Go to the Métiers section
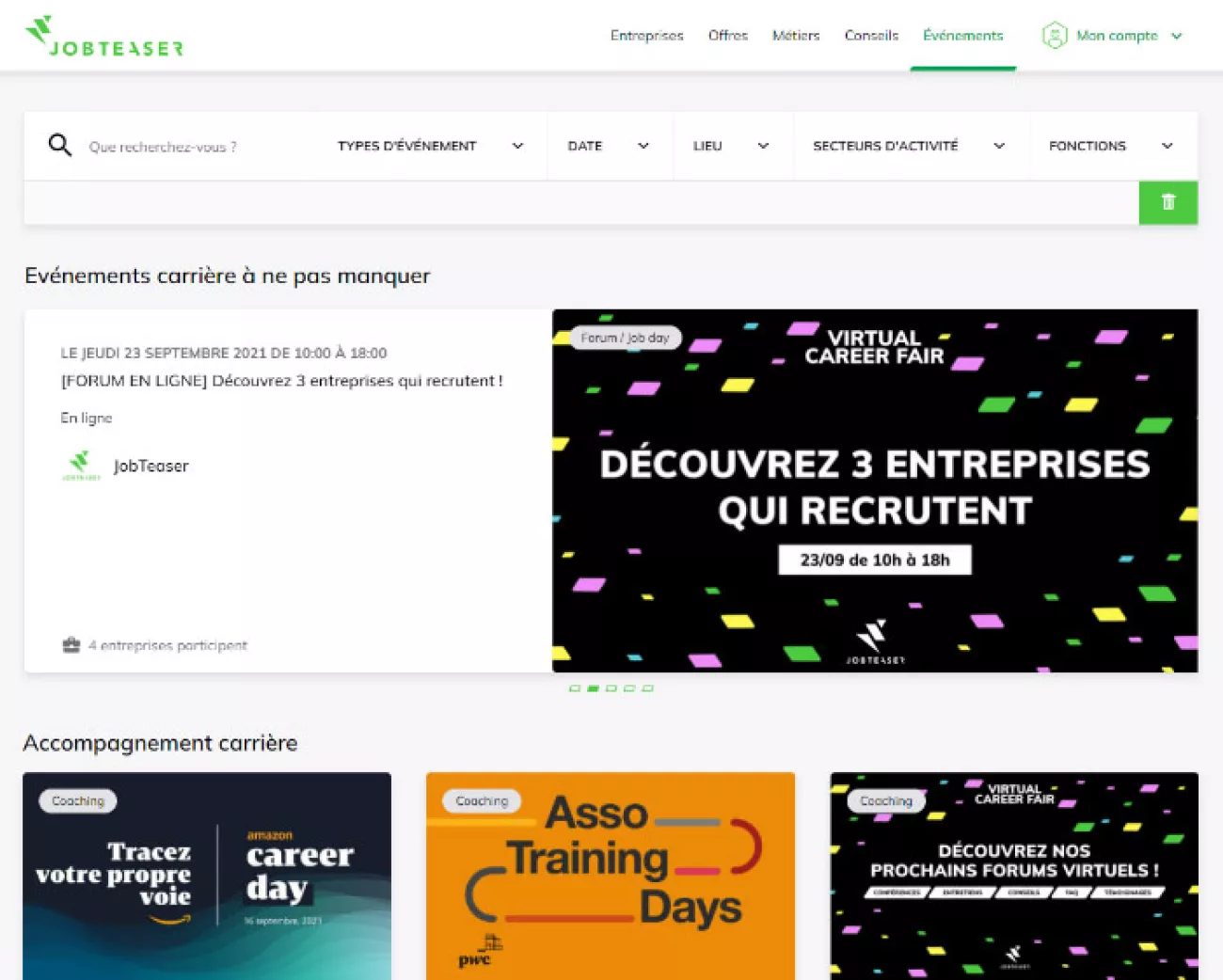 [796, 36]
